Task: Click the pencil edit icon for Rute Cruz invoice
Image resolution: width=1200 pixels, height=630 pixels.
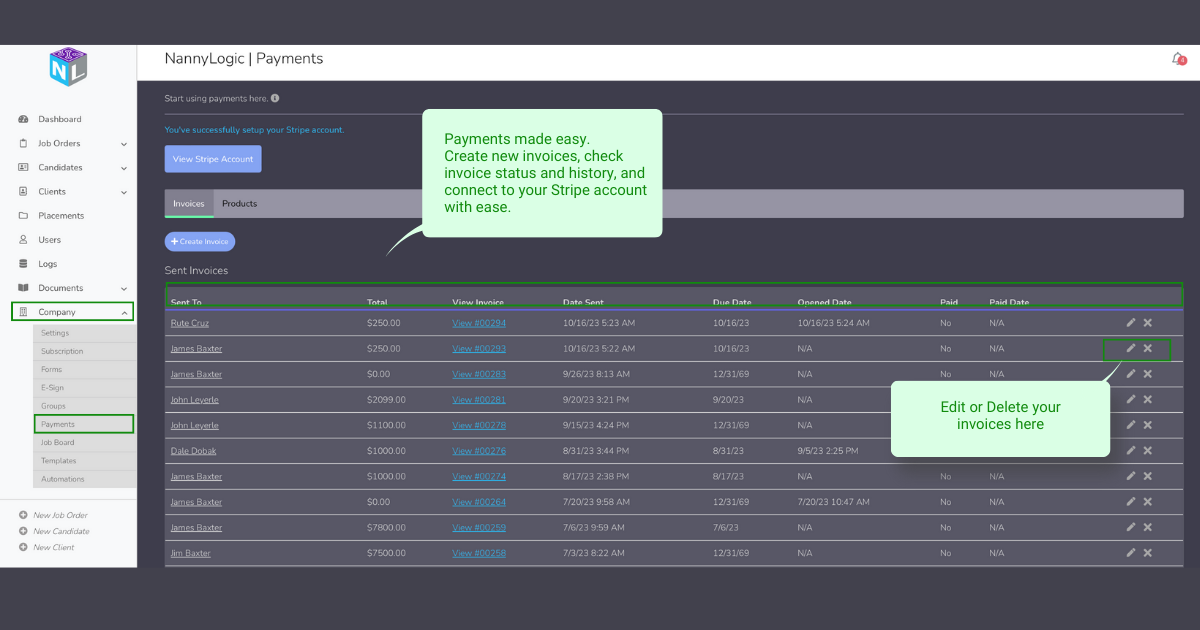Action: pos(1131,323)
